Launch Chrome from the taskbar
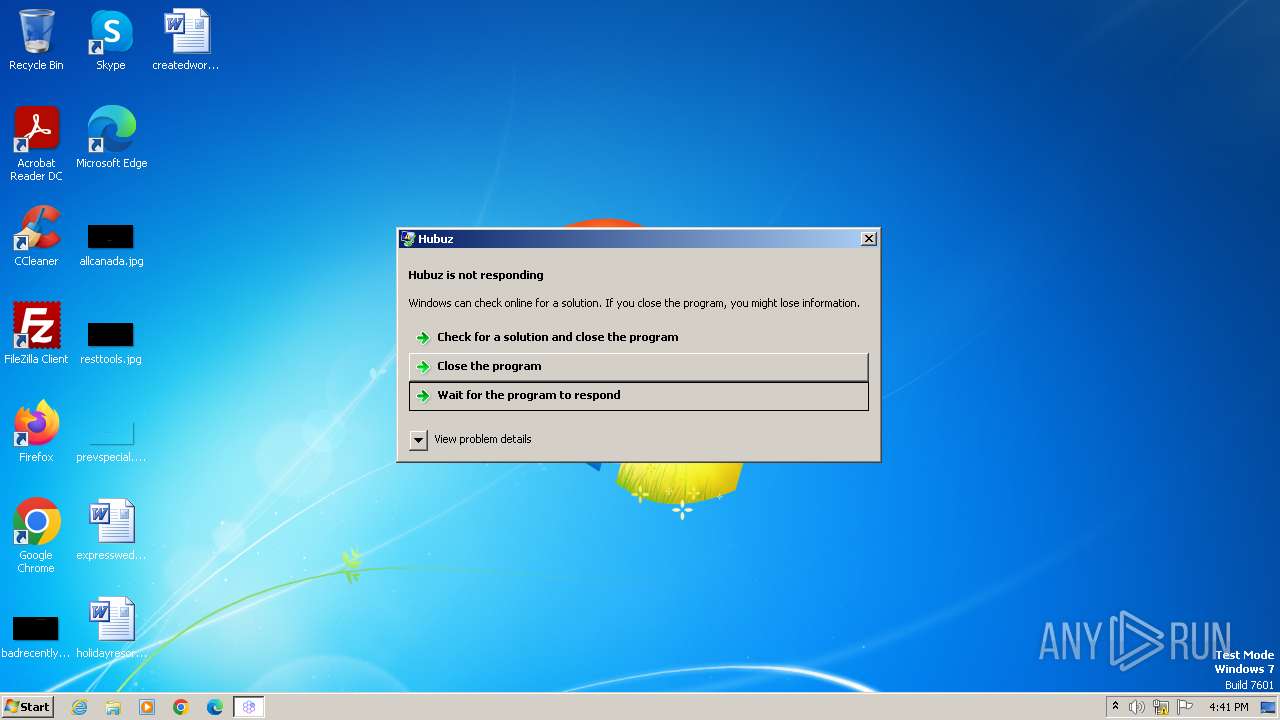Viewport: 1280px width, 720px height. click(x=181, y=707)
